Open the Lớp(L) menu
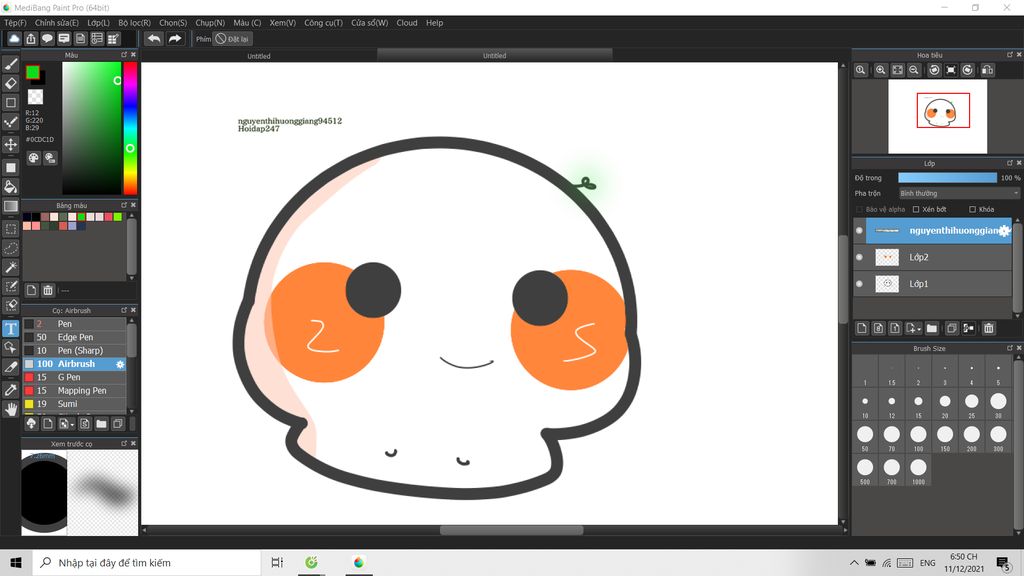The height and width of the screenshot is (576, 1024). click(99, 23)
